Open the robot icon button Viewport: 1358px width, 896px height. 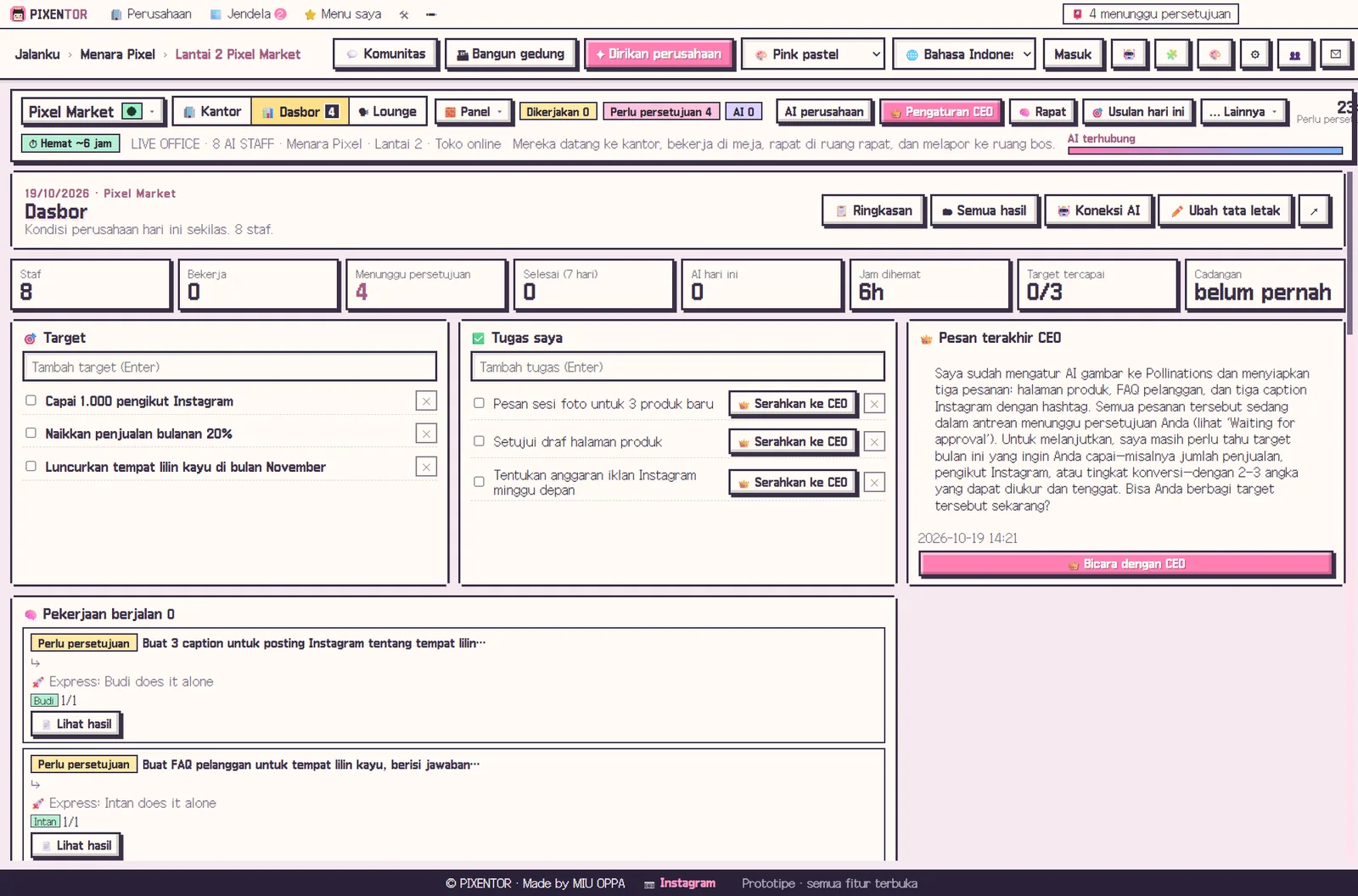[1129, 54]
